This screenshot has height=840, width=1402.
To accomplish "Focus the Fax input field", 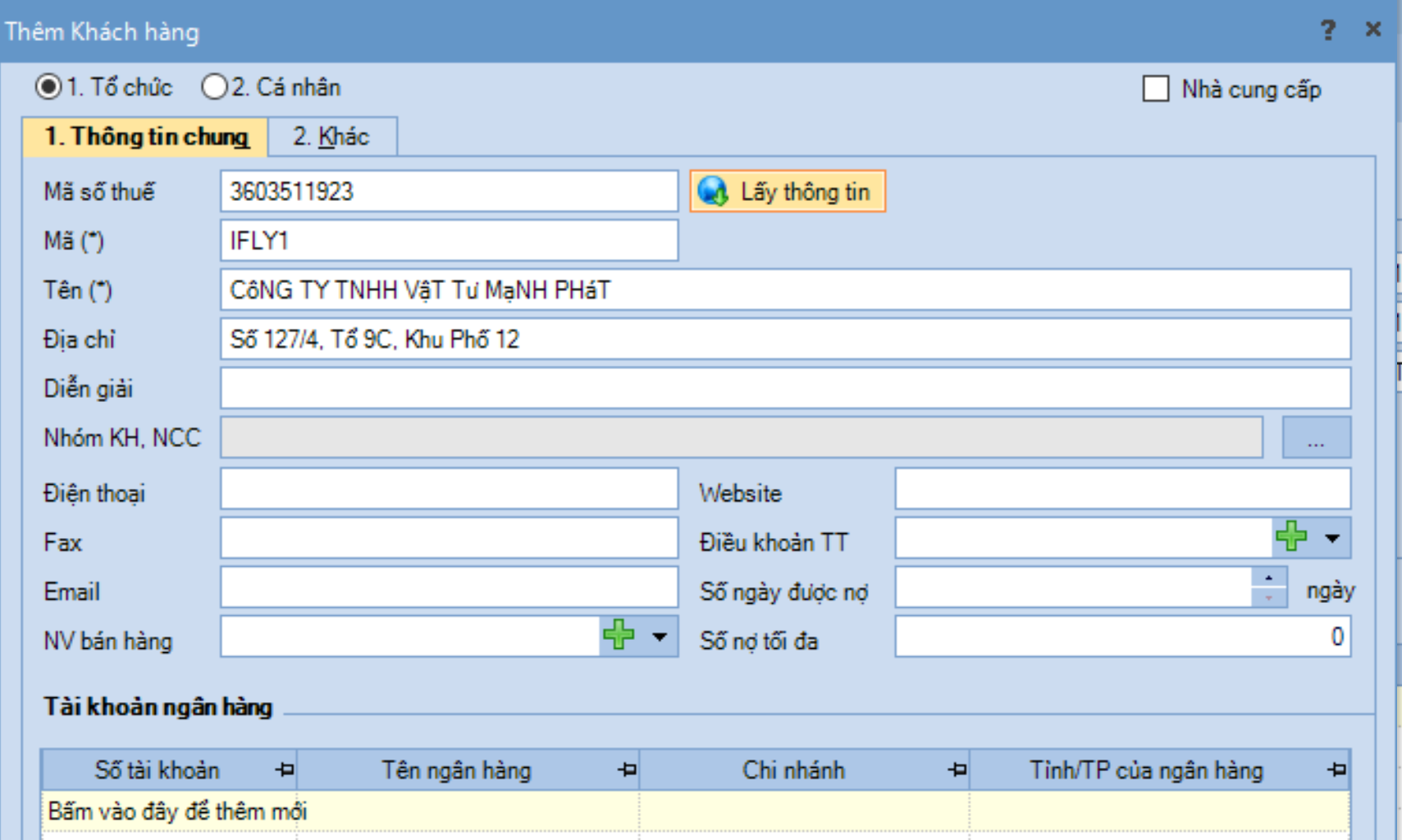I will (x=449, y=538).
